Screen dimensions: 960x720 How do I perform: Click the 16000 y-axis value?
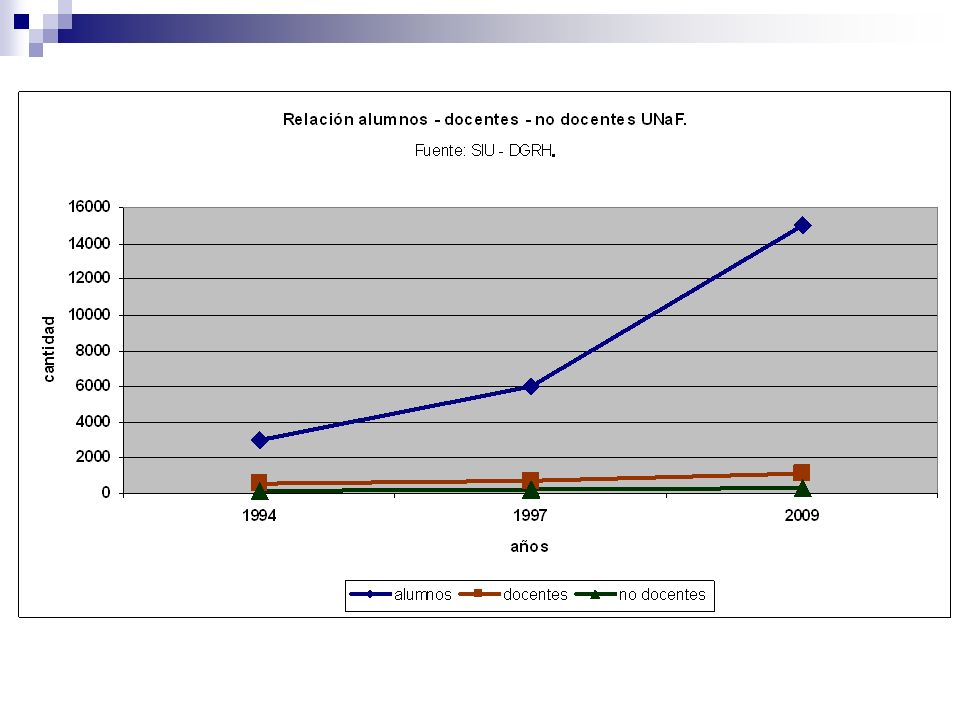click(89, 207)
